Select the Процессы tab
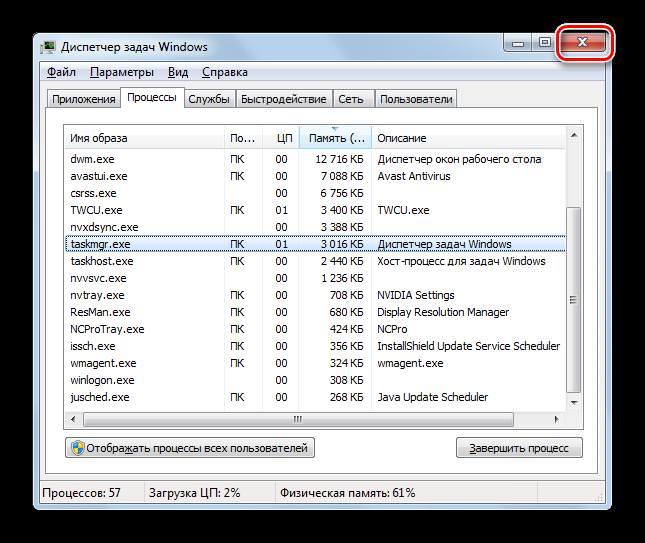Screen dimensions: 645x543 pos(152,97)
